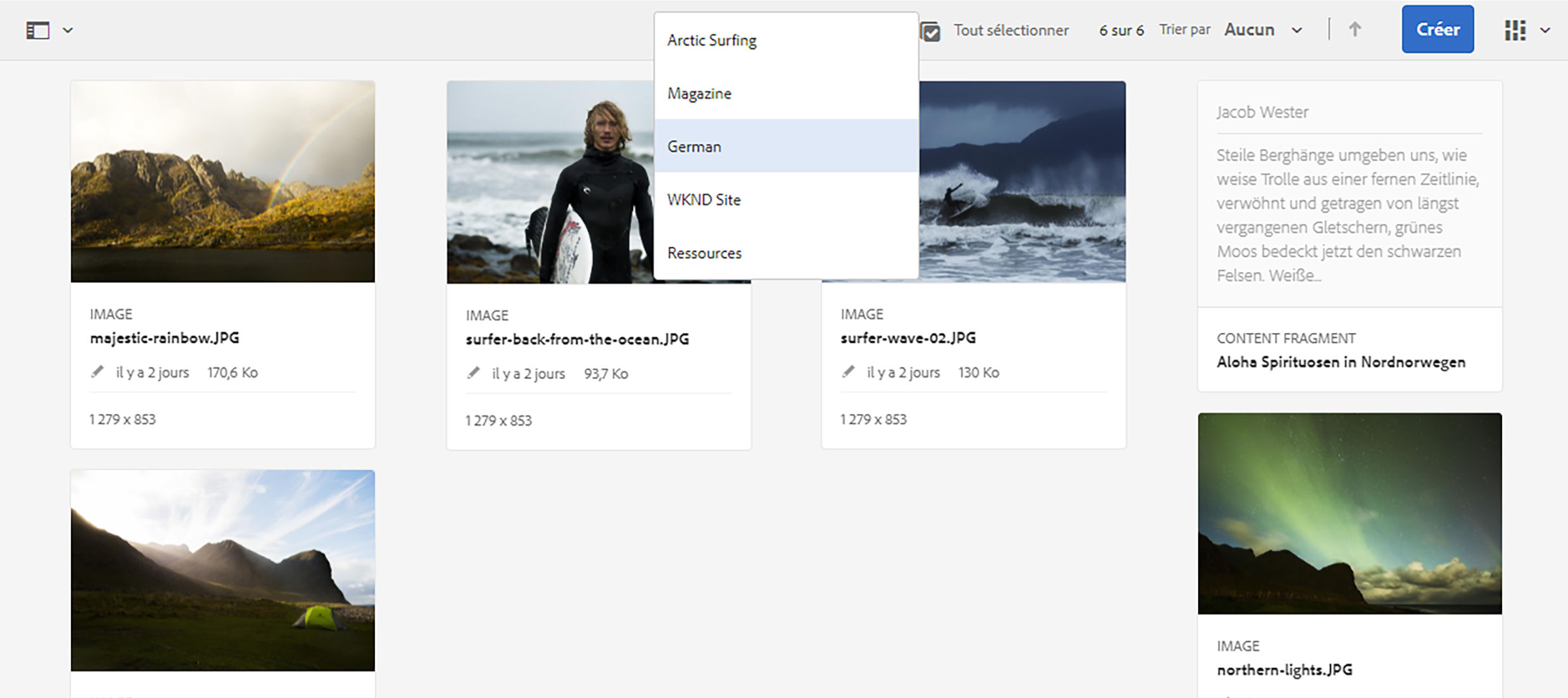1568x698 pixels.
Task: Open the northern-lights.JPG thumbnail
Action: click(x=1349, y=513)
